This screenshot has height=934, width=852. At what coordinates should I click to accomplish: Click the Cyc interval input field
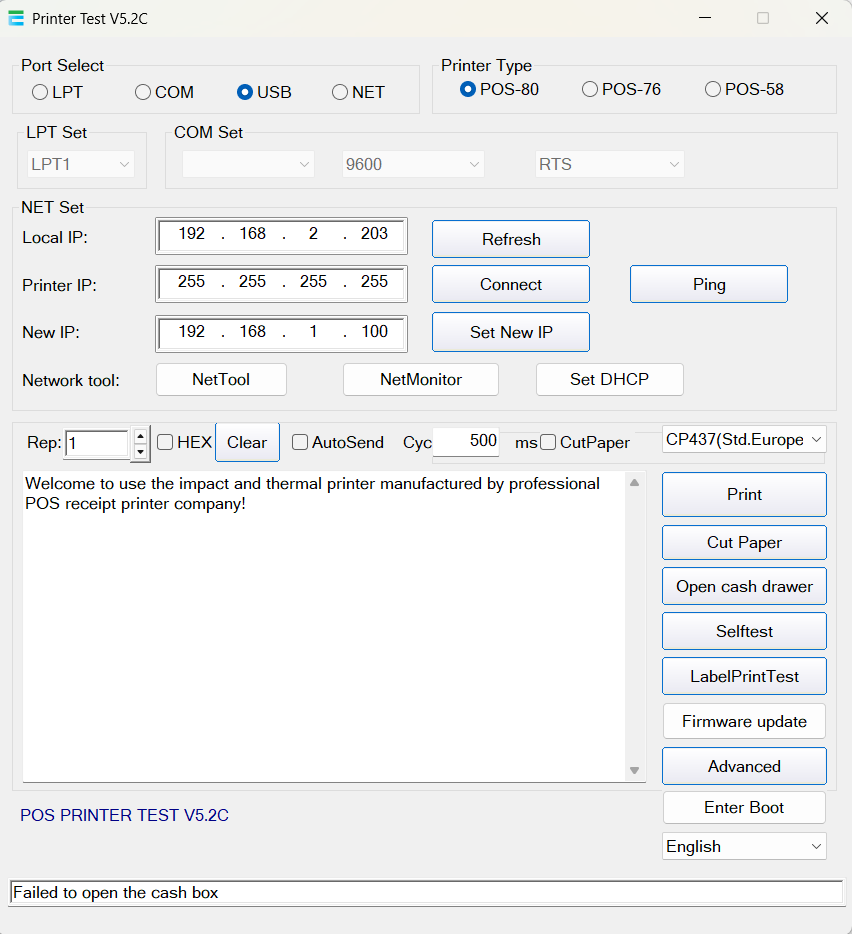point(467,441)
